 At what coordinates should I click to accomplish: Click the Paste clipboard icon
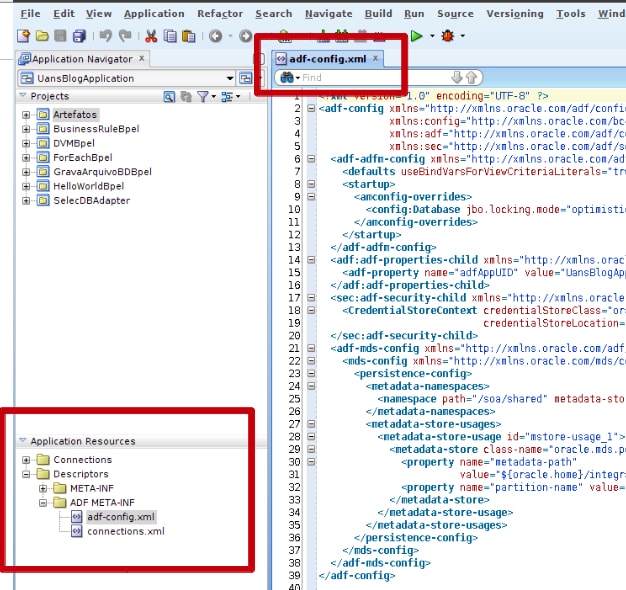pyautogui.click(x=188, y=36)
